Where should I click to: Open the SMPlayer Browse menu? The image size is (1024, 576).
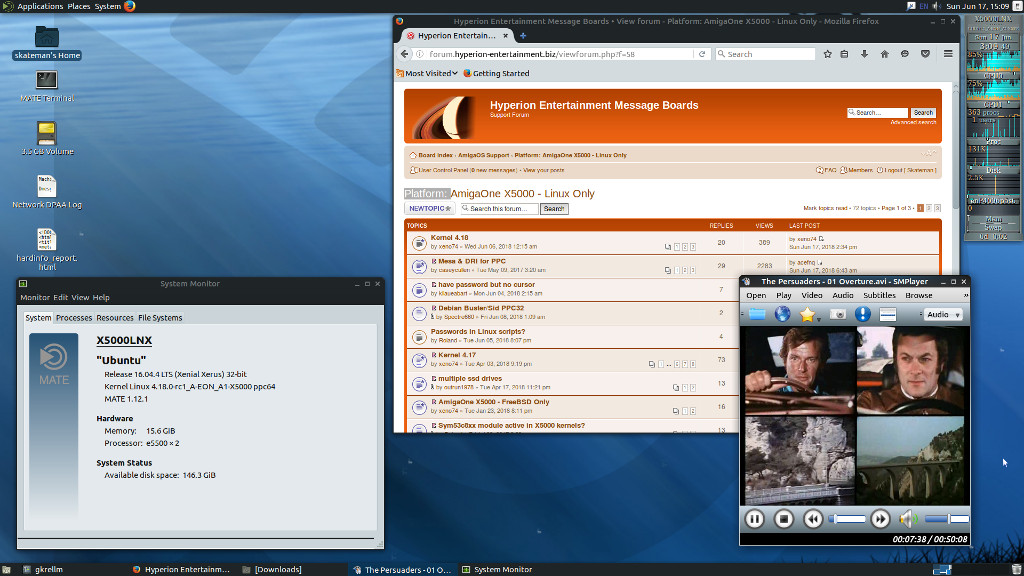918,296
